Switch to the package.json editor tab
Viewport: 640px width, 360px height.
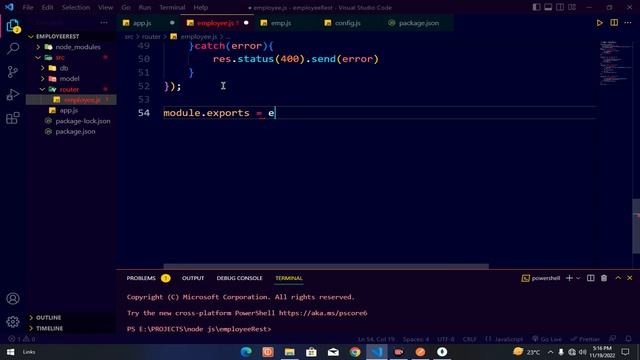419,23
